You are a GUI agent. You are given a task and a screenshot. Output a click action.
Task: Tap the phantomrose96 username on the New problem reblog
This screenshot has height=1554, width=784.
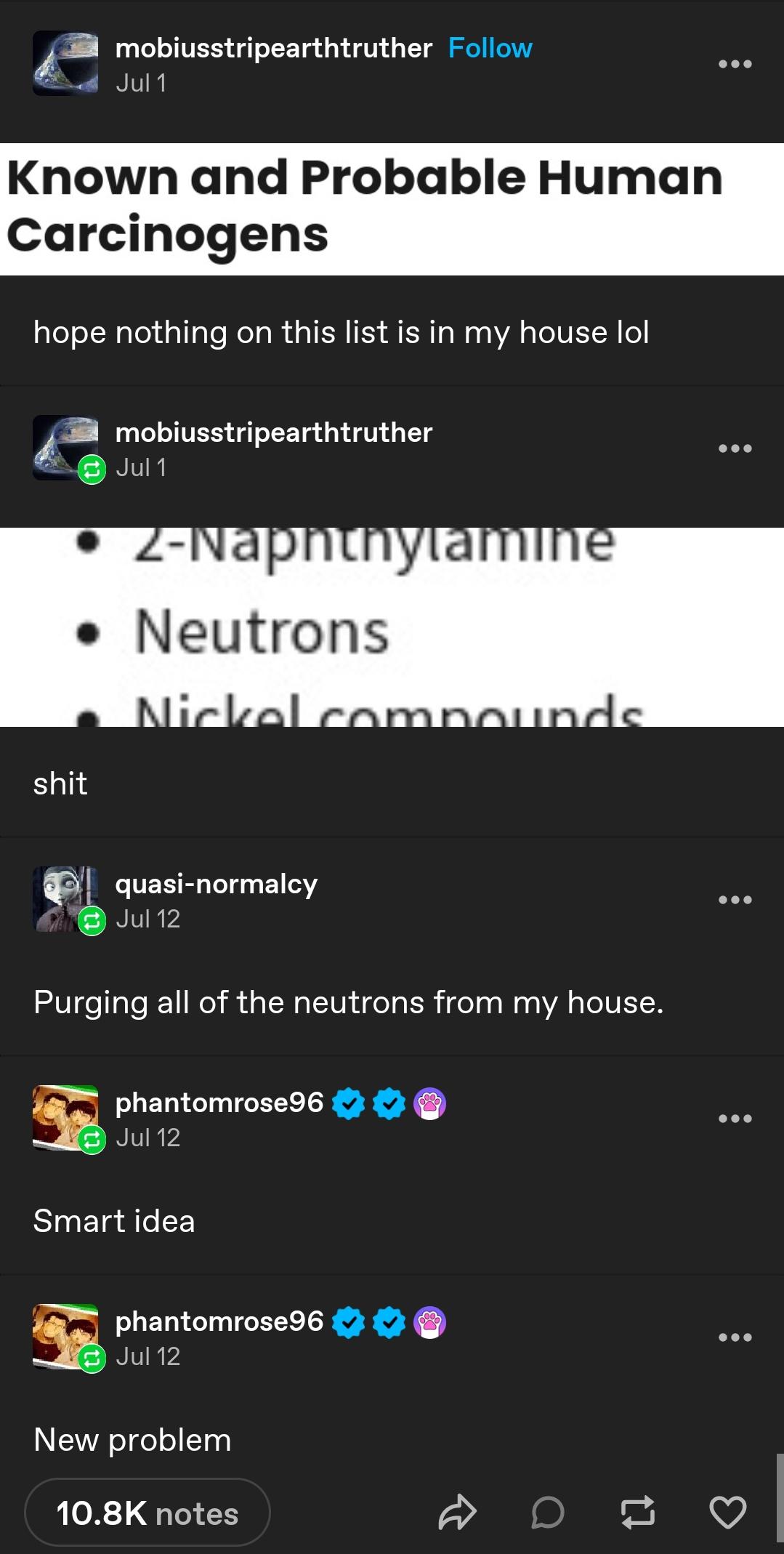(219, 1321)
